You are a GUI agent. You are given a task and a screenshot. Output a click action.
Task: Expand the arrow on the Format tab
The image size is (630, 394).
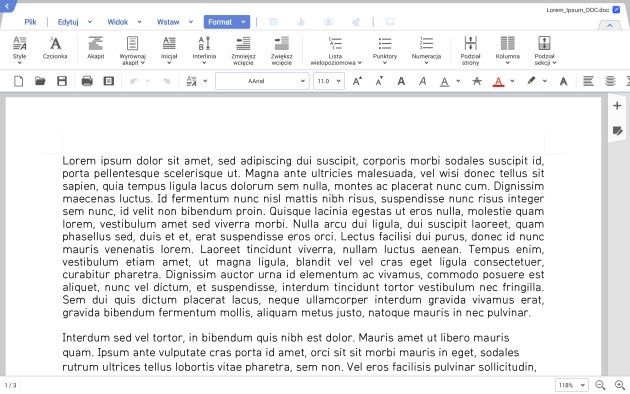click(x=243, y=22)
